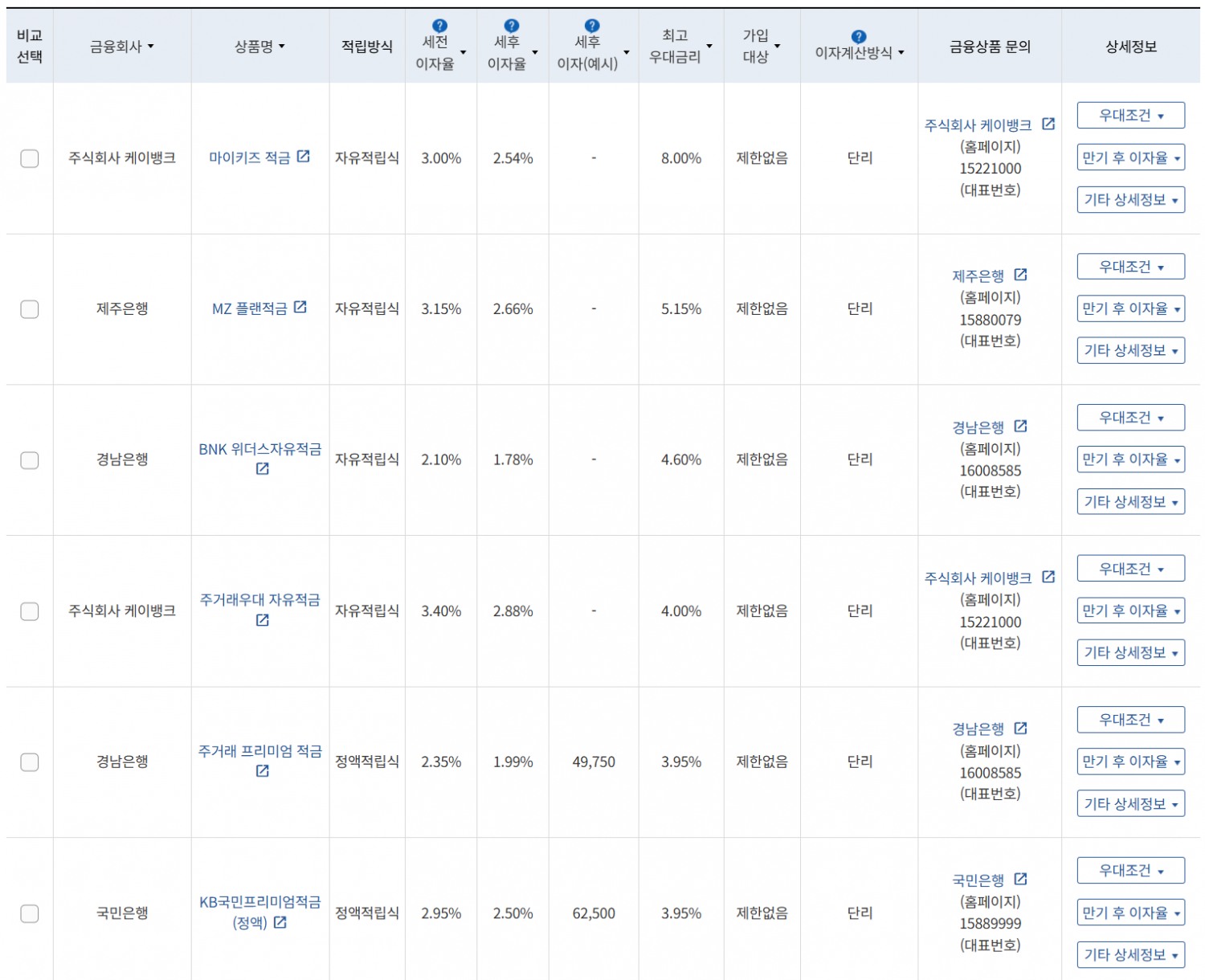Open external link icon under 주거래우대 자유적금
1205x980 pixels.
coord(262,620)
